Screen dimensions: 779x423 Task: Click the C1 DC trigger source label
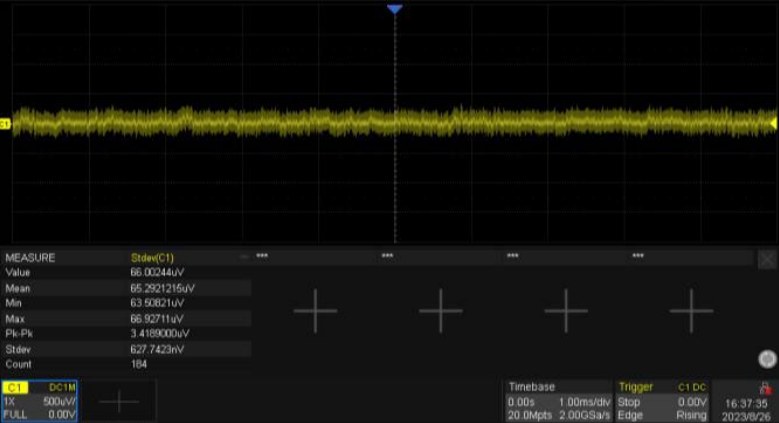click(692, 387)
